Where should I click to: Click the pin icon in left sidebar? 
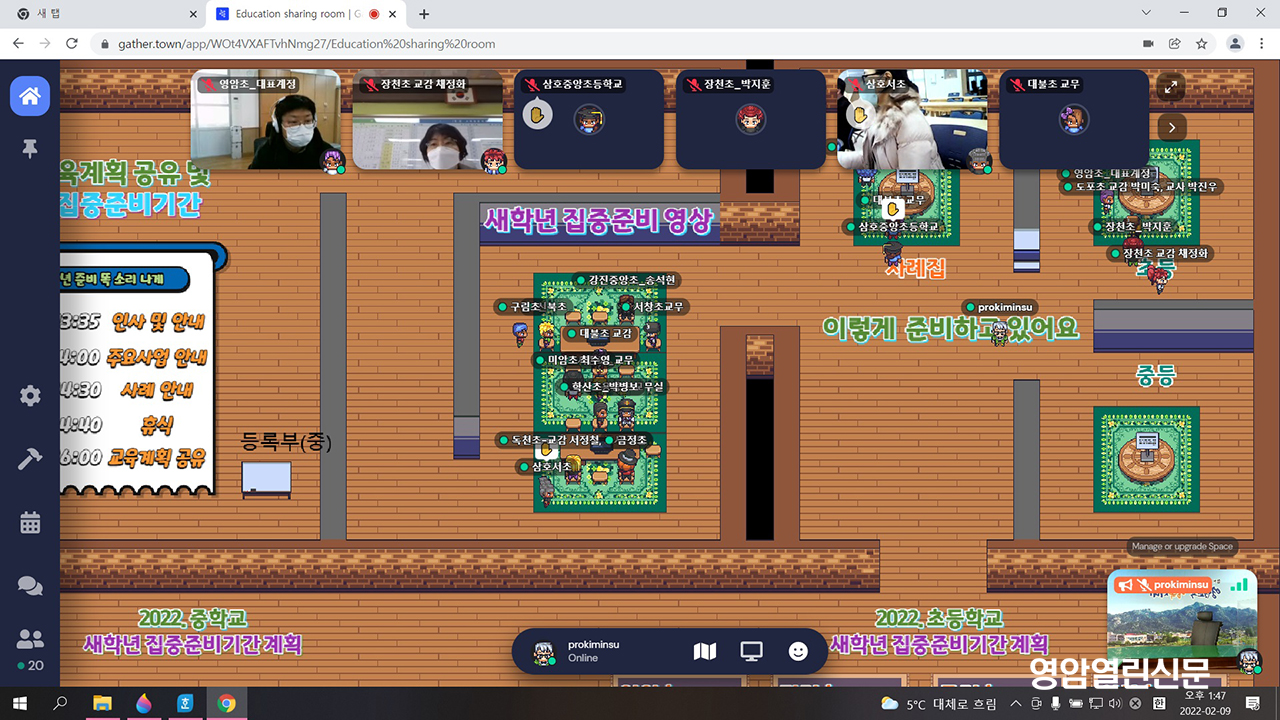(x=30, y=148)
